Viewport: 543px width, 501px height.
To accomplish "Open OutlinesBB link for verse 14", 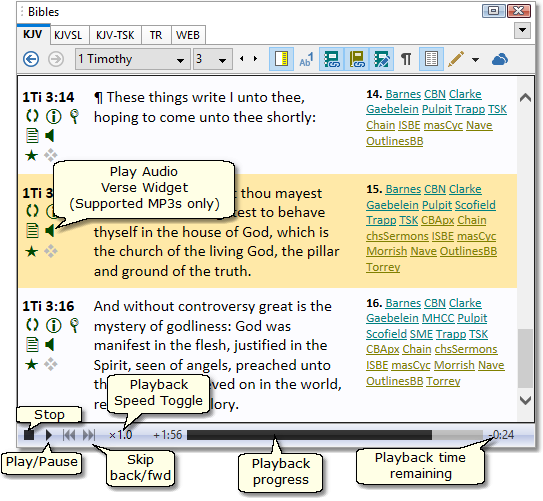I will [x=394, y=141].
